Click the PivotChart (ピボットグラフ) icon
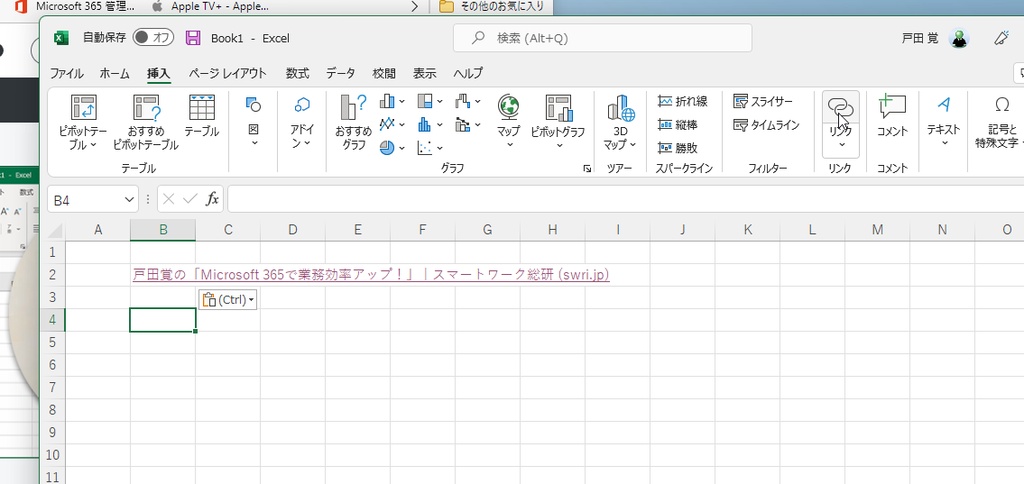Screen dimensions: 1024x484 [558, 107]
